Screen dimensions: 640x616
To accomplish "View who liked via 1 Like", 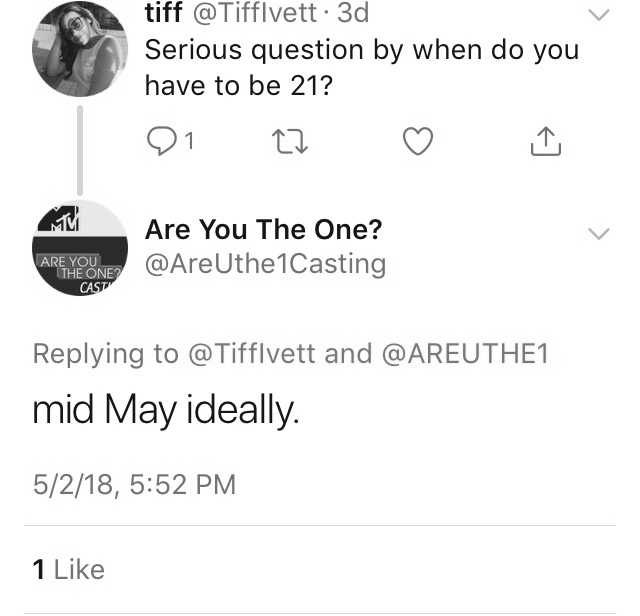I will point(69,569).
